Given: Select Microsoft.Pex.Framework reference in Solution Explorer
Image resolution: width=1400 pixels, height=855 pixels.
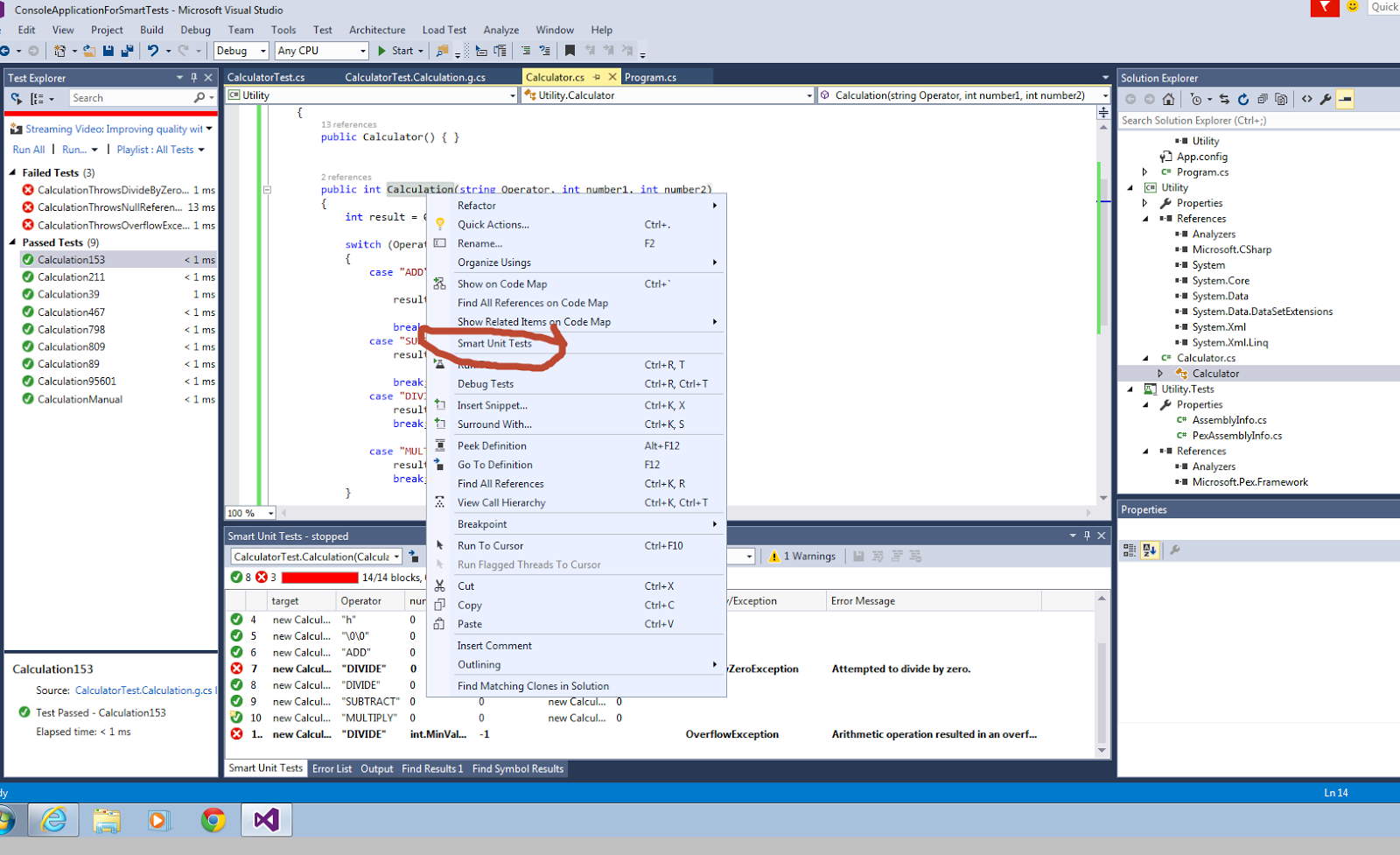Looking at the screenshot, I should [x=1249, y=482].
